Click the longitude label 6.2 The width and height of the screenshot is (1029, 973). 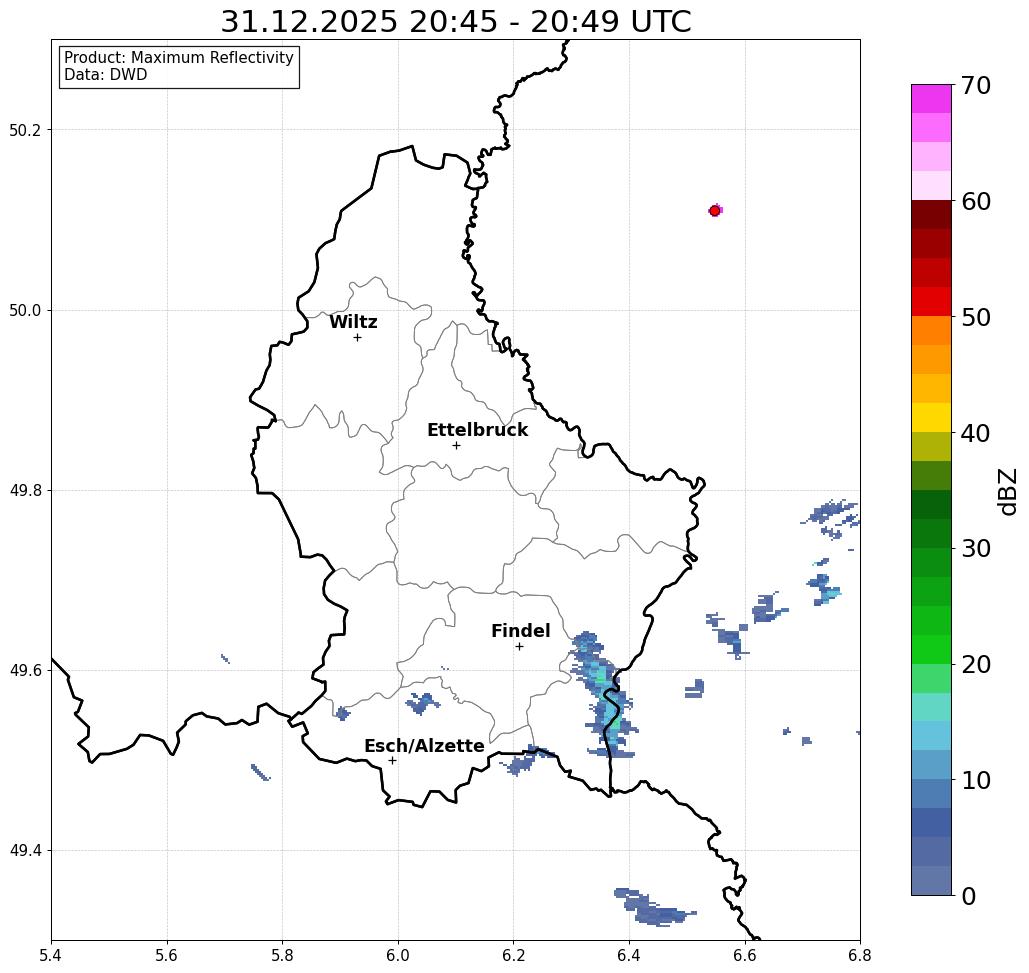point(514,955)
